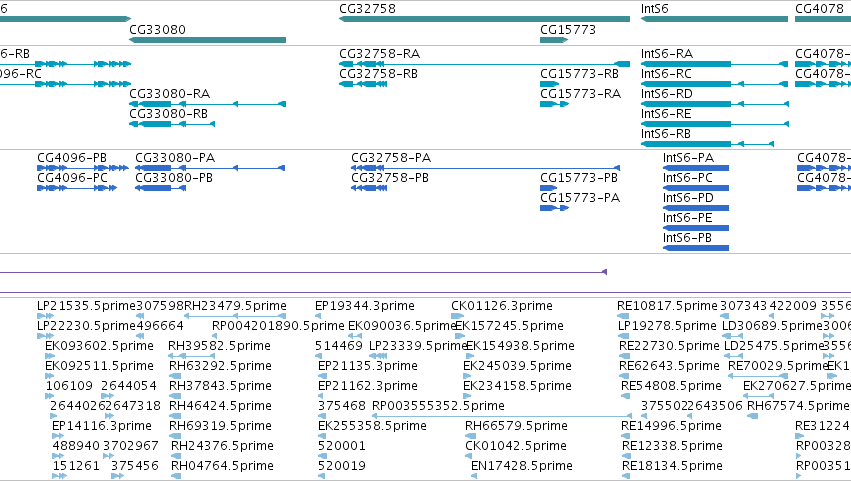Select the EN17428.5prime EST

tap(522, 466)
